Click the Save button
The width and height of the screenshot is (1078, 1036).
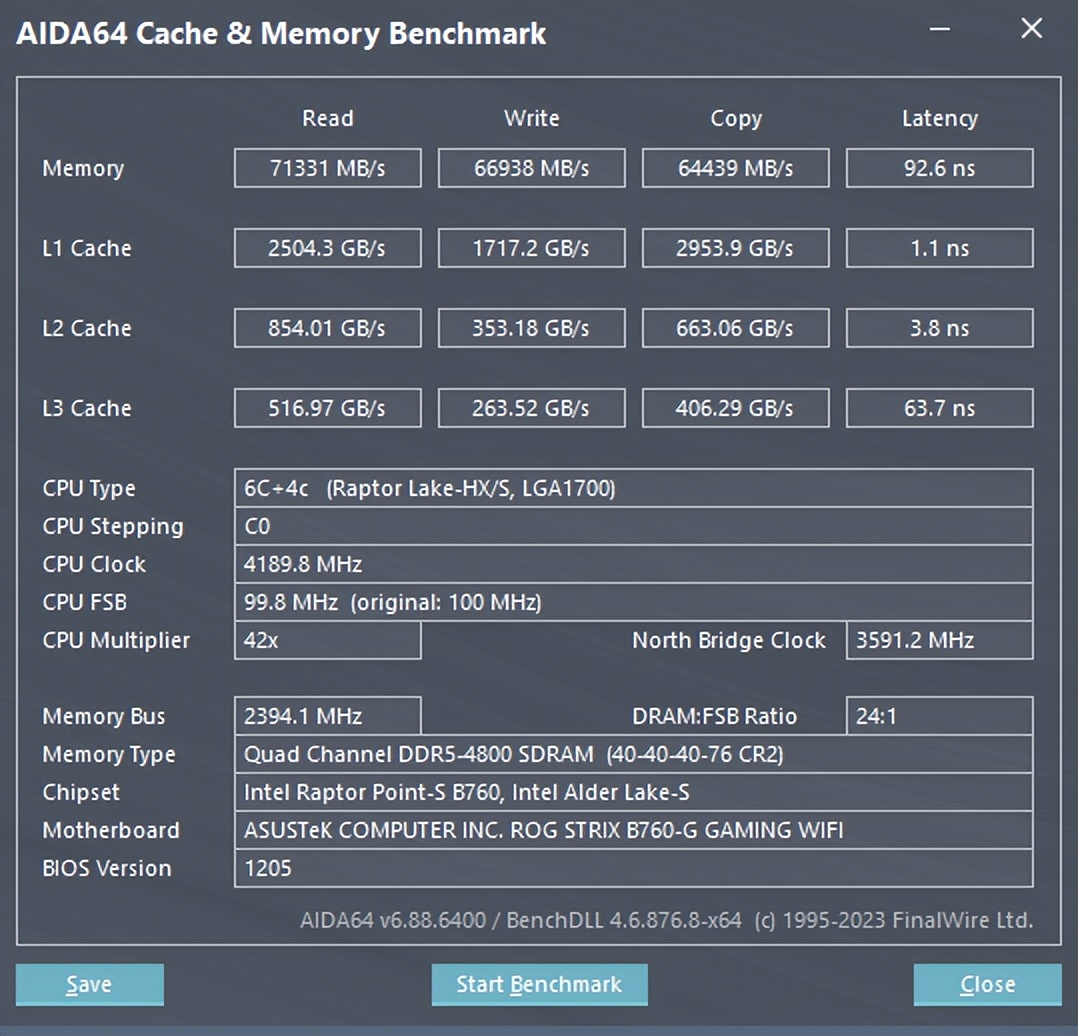click(x=88, y=984)
